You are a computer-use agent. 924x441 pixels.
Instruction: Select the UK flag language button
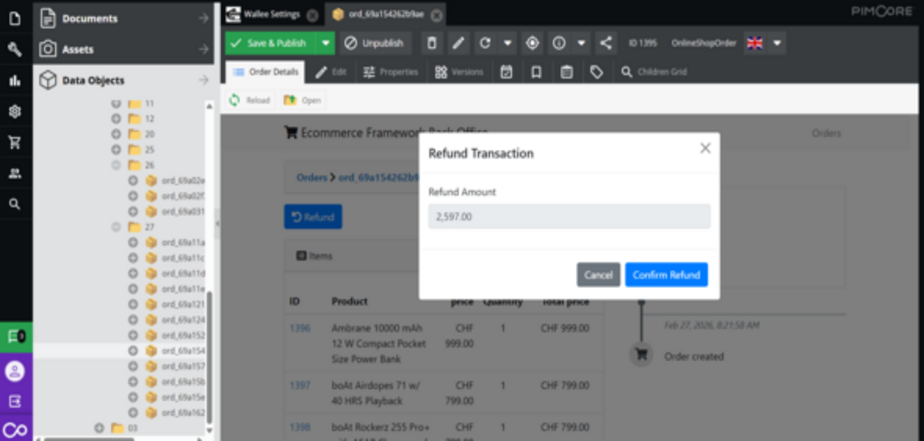point(755,43)
